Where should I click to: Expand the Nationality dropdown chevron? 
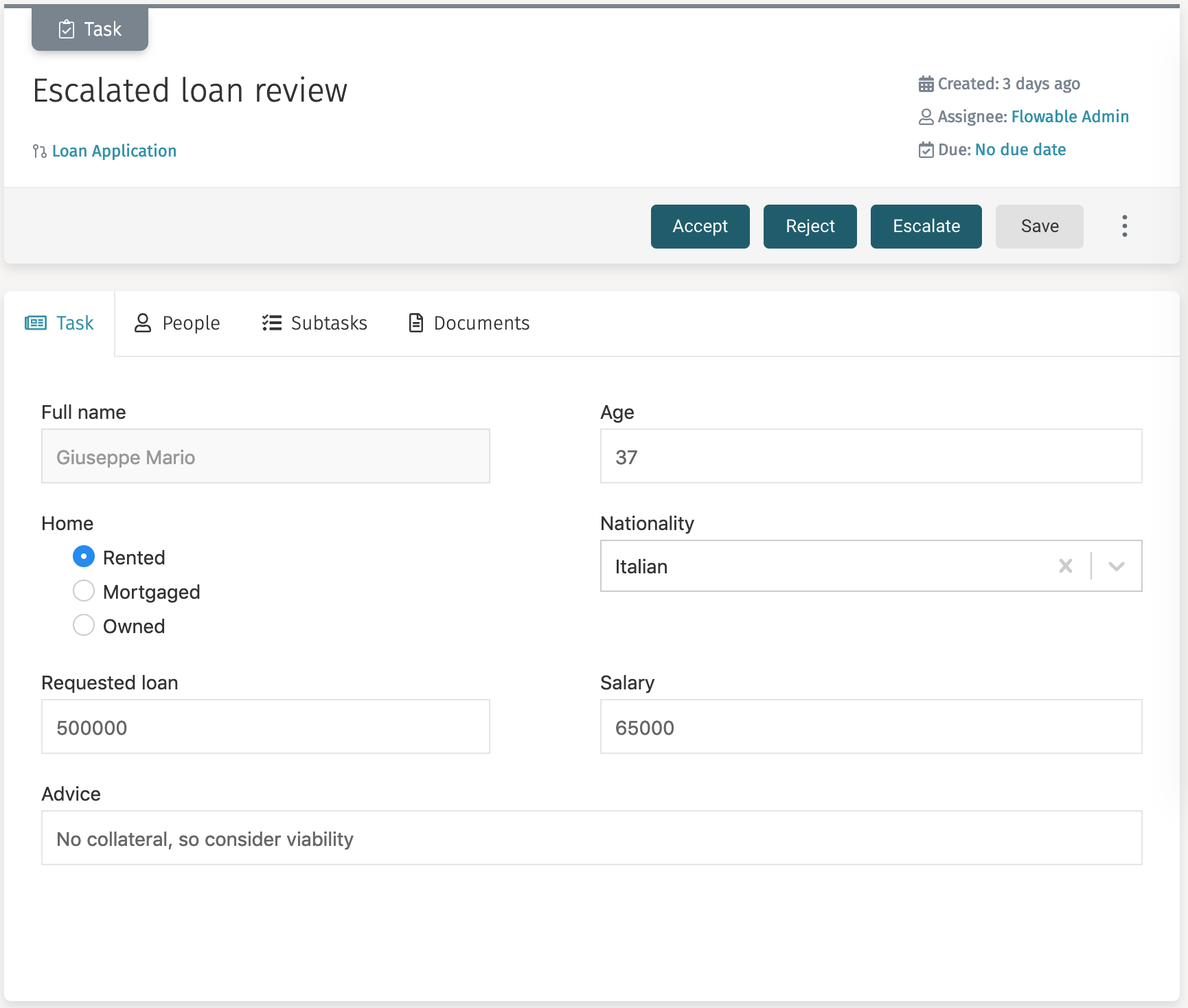click(1116, 566)
